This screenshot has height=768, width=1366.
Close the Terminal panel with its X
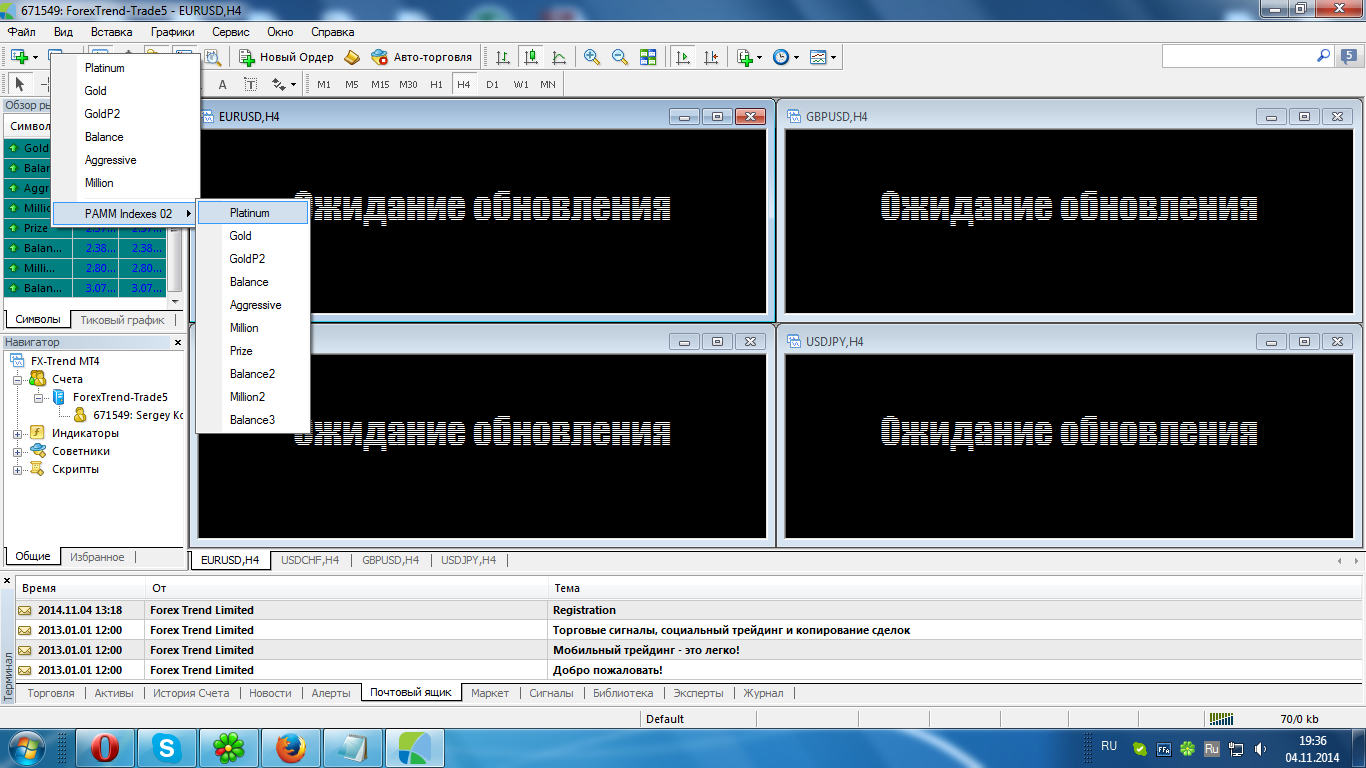coord(7,581)
